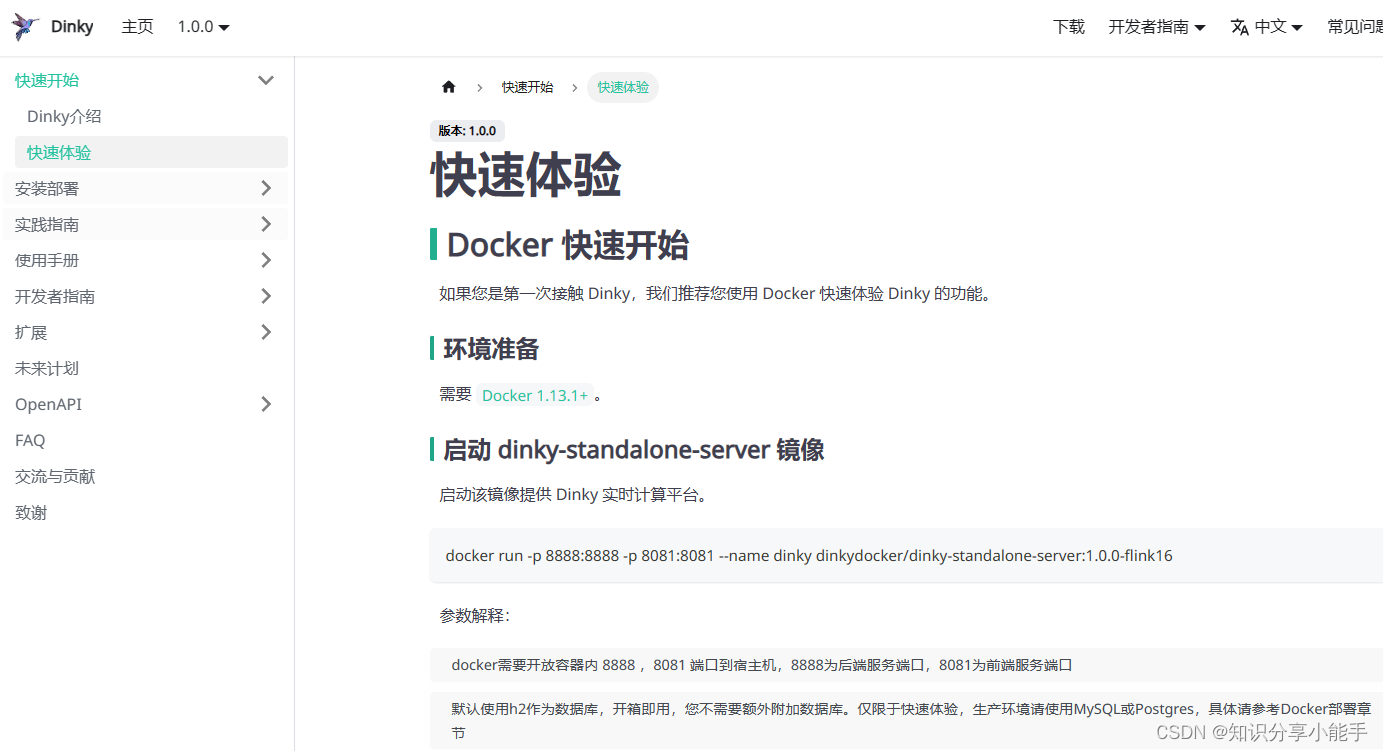Image resolution: width=1383 pixels, height=751 pixels.
Task: Click the docker run command code block
Action: [x=906, y=555]
